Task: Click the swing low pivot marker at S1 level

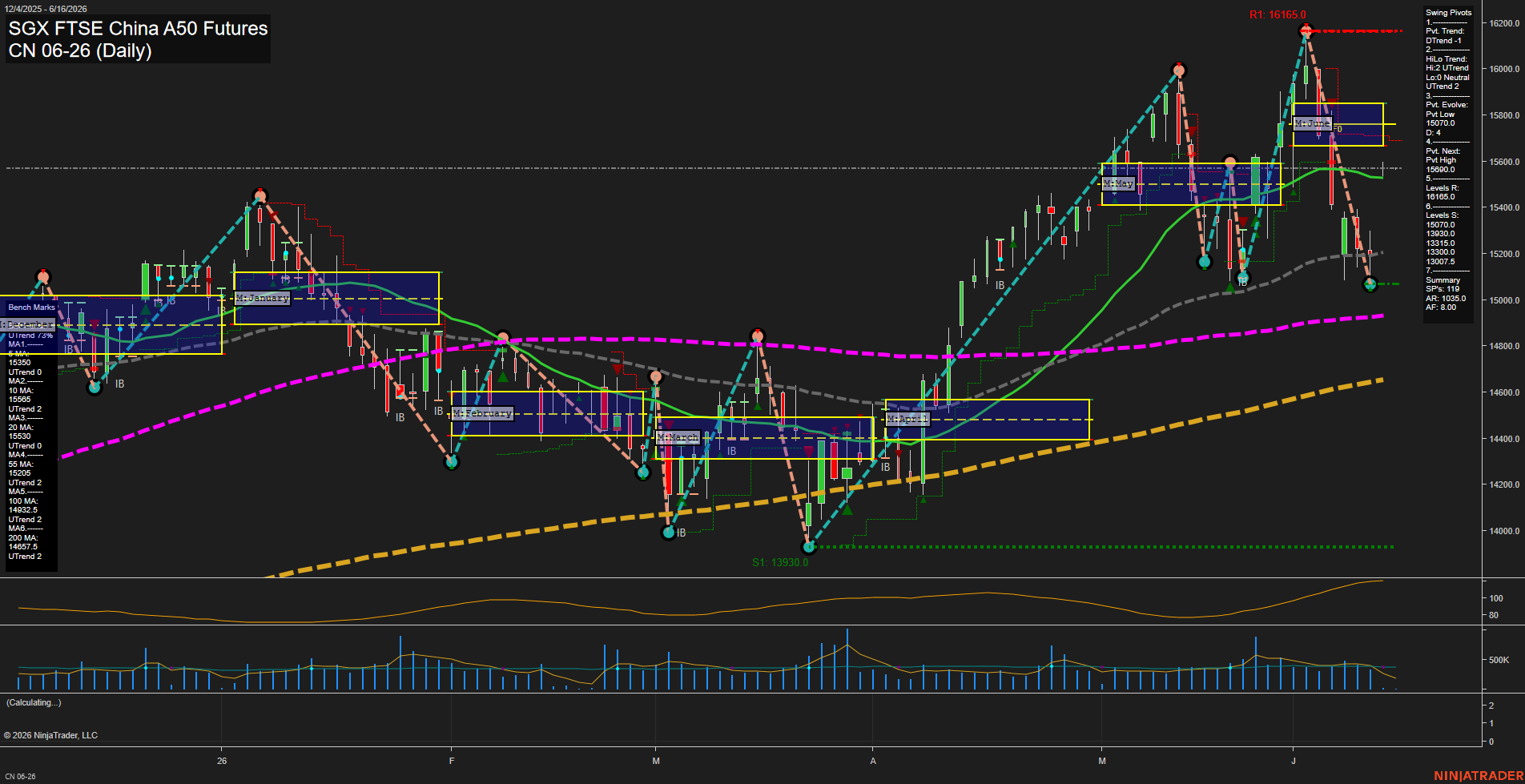Action: pyautogui.click(x=809, y=547)
